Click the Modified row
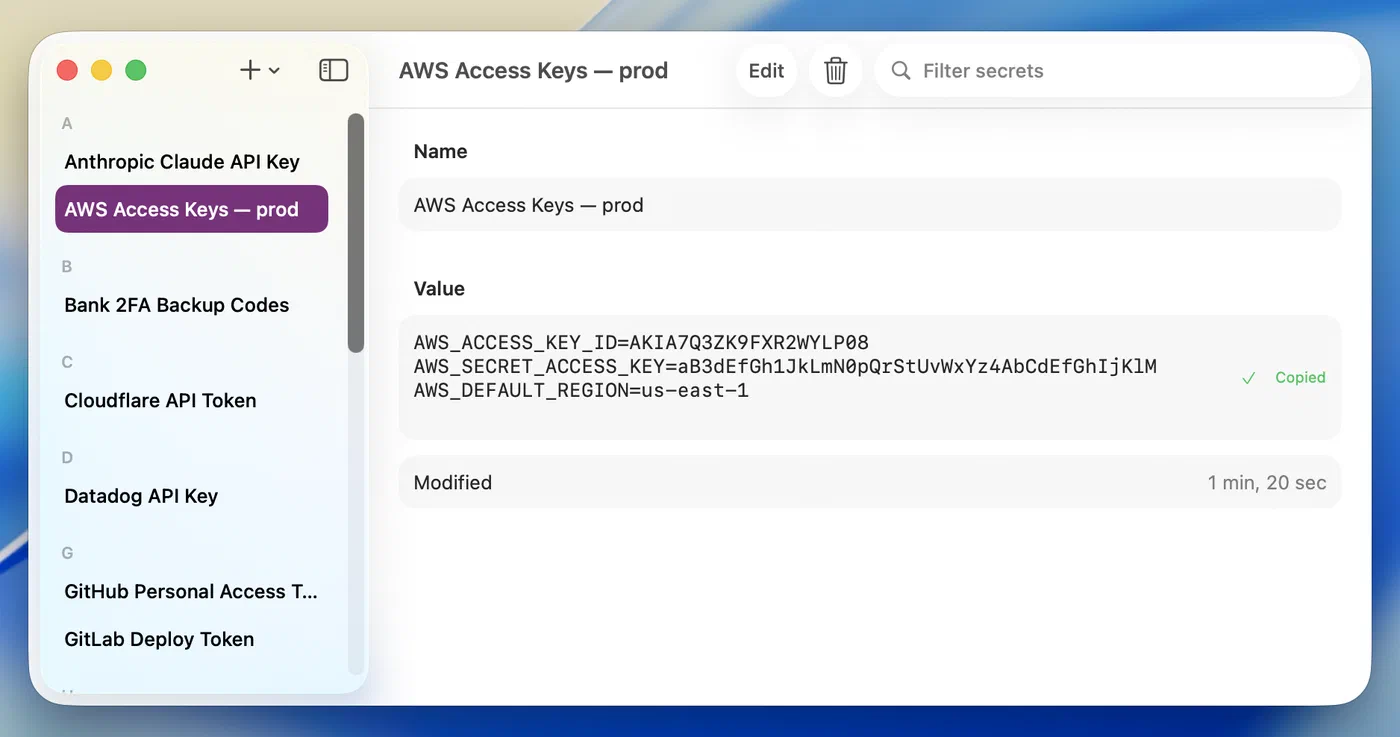Image resolution: width=1400 pixels, height=737 pixels. point(869,482)
